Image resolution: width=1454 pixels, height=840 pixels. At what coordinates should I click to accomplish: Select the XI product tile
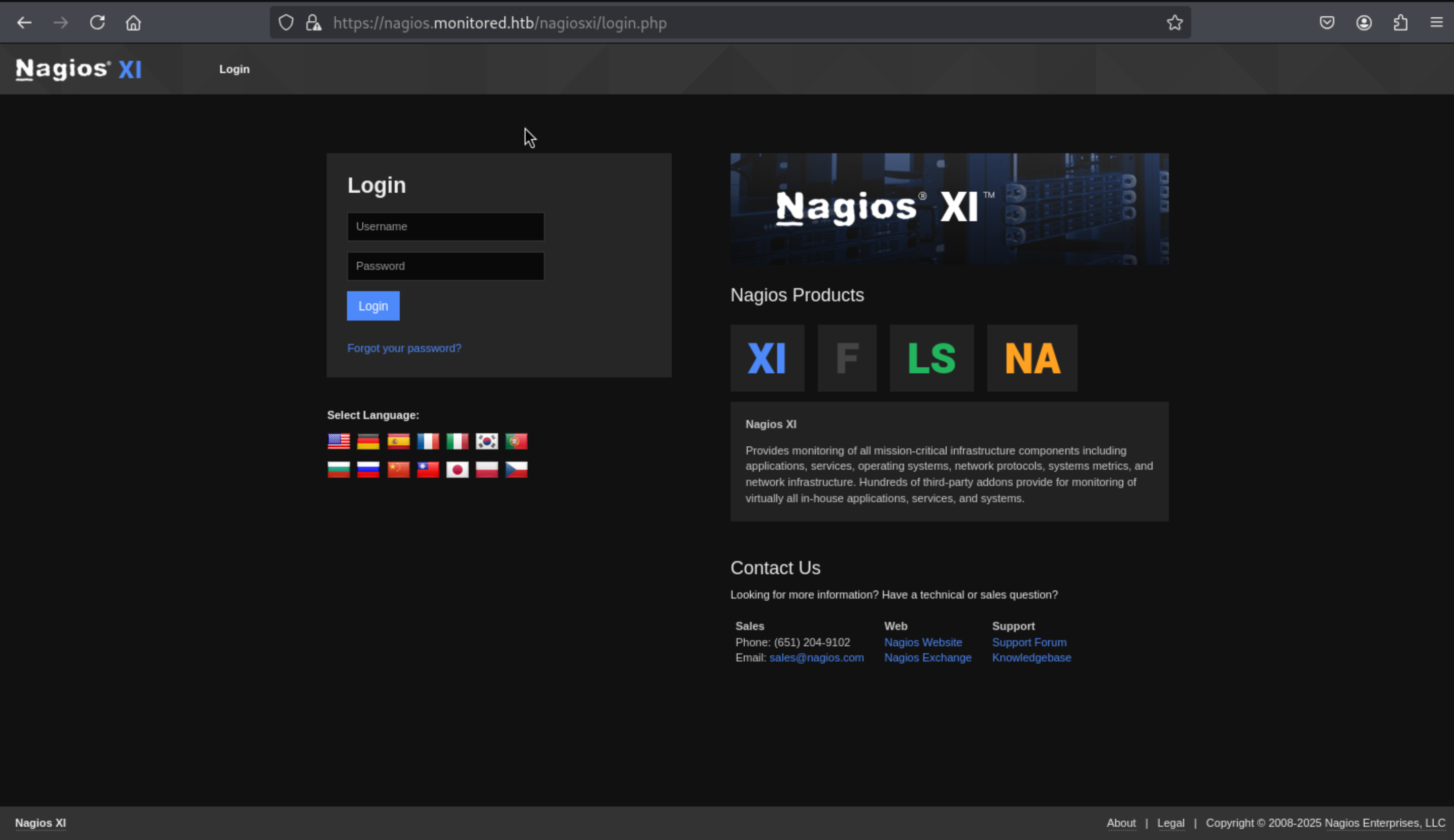click(x=767, y=358)
